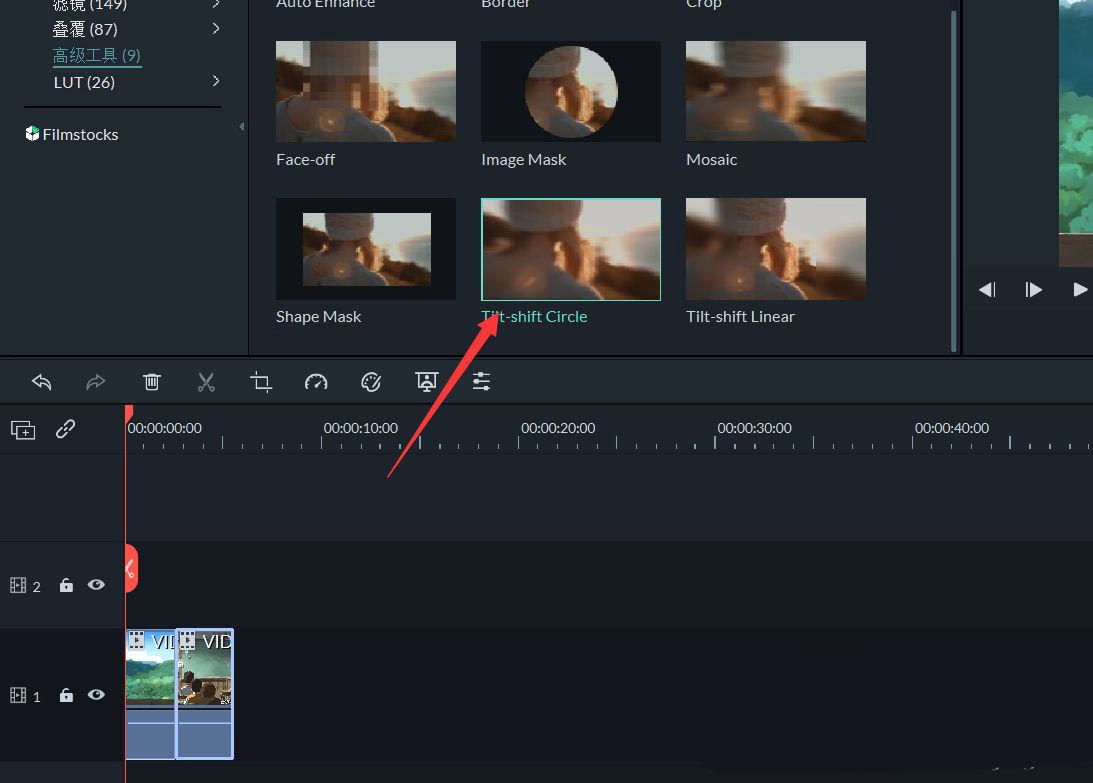Open the speed control tool
Screen dimensions: 1093x783
[316, 381]
